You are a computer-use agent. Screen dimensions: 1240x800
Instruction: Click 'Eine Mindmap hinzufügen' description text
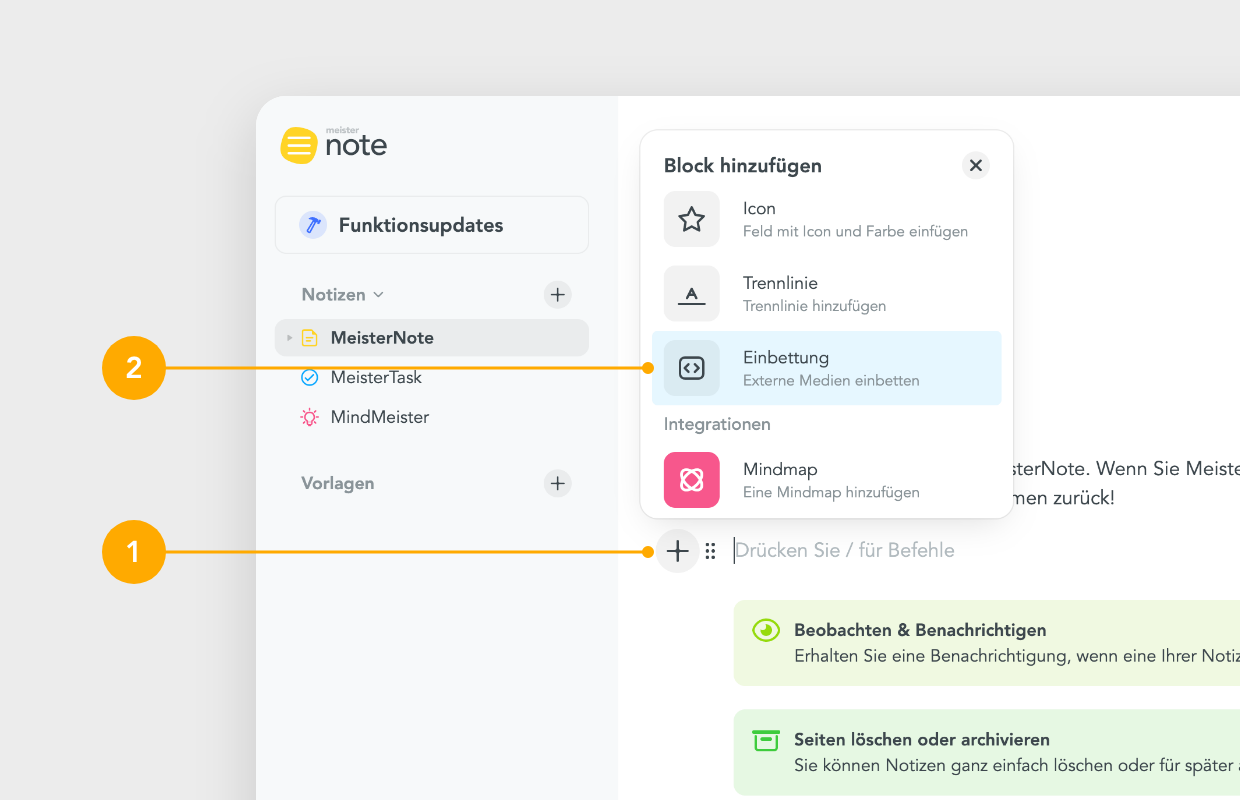click(x=831, y=493)
